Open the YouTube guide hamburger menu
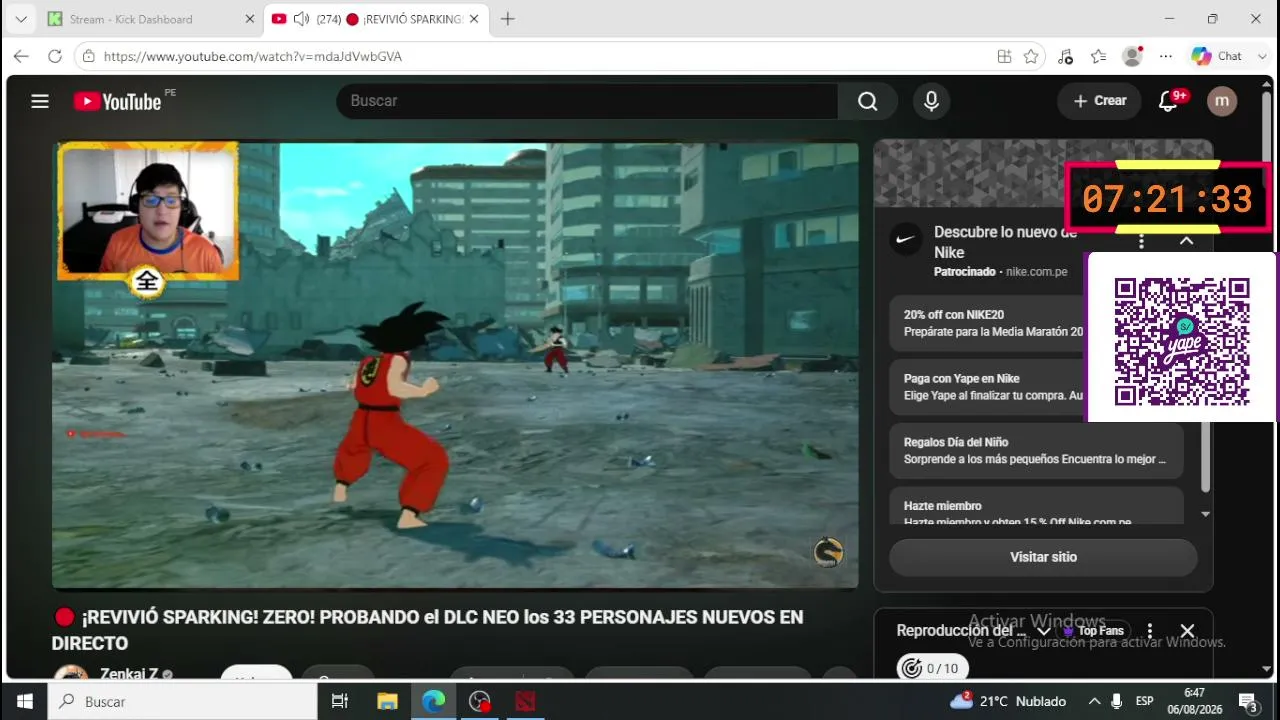This screenshot has height=720, width=1280. point(40,101)
